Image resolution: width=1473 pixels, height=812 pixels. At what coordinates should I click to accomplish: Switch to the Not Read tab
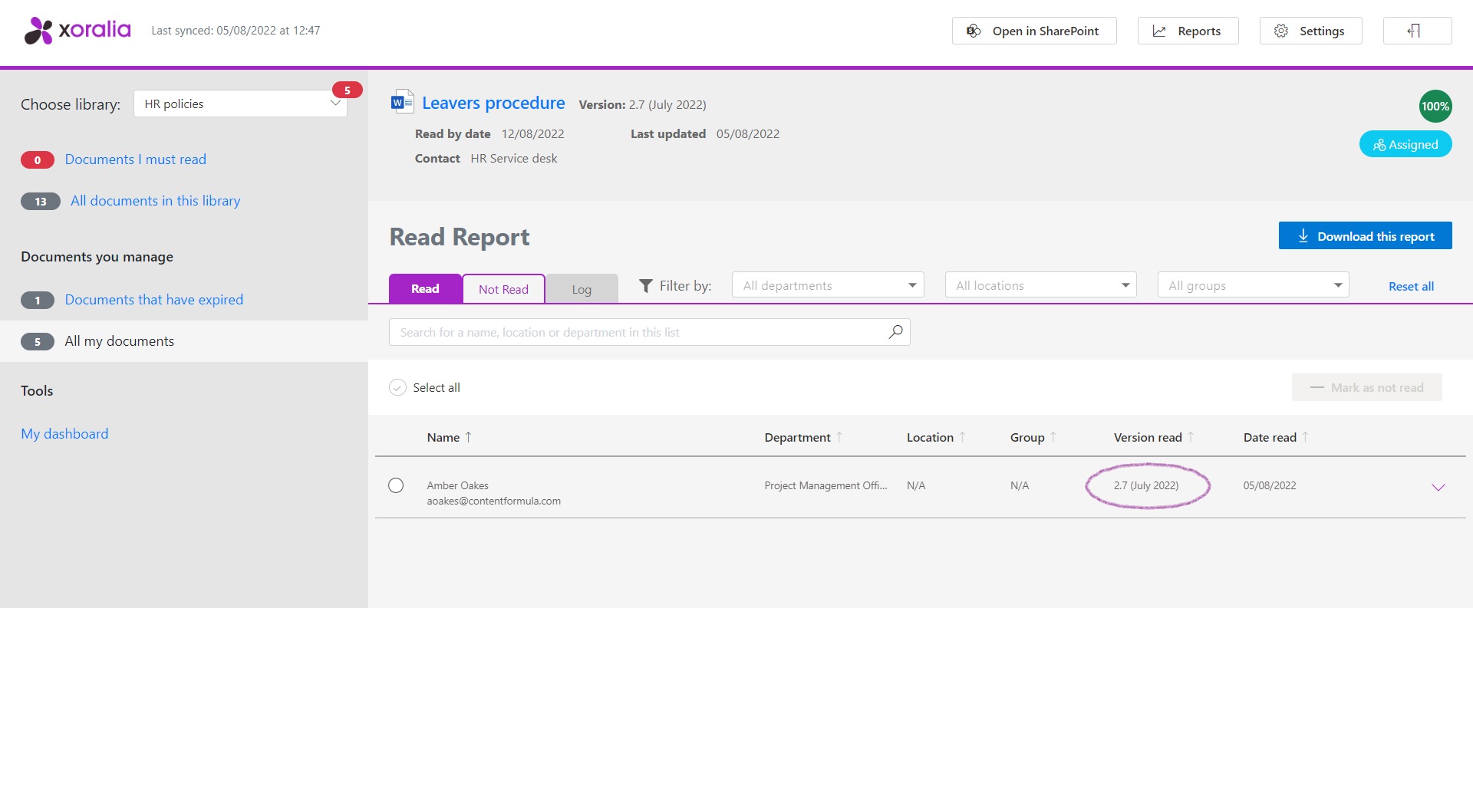click(503, 289)
